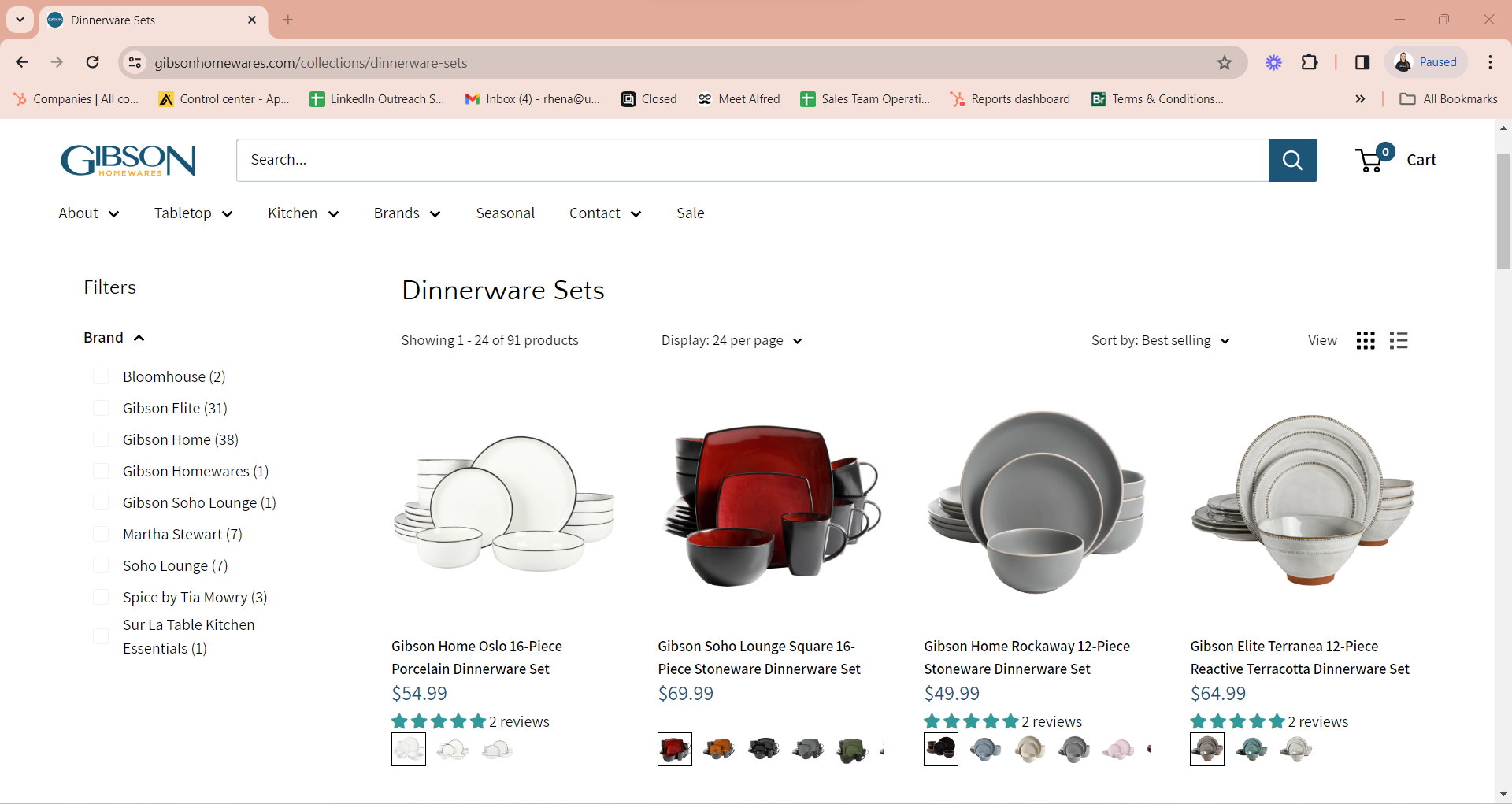The width and height of the screenshot is (1512, 804).
Task: Open Sales Team Operations bookmark
Action: (865, 99)
